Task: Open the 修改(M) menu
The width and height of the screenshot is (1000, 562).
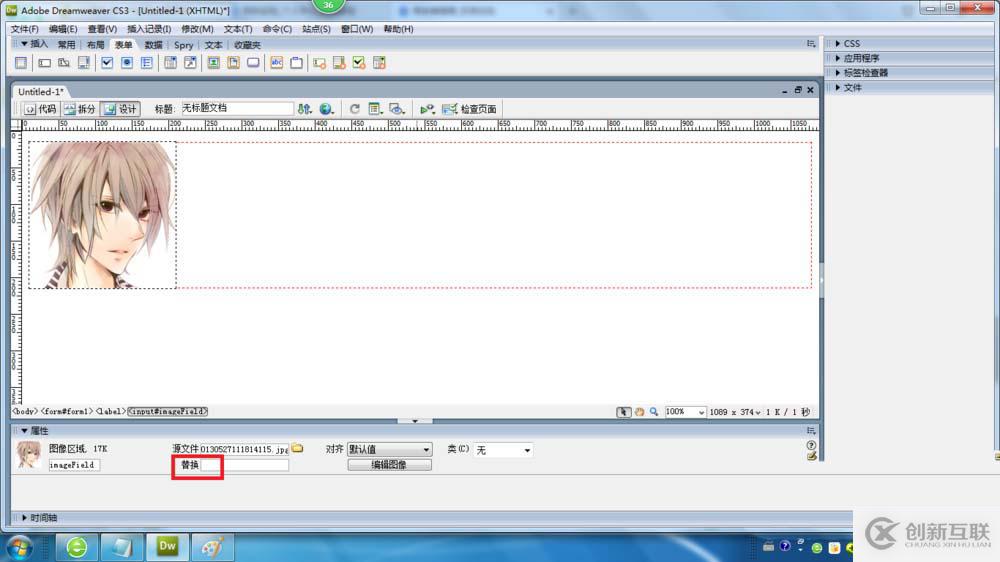Action: (198, 29)
